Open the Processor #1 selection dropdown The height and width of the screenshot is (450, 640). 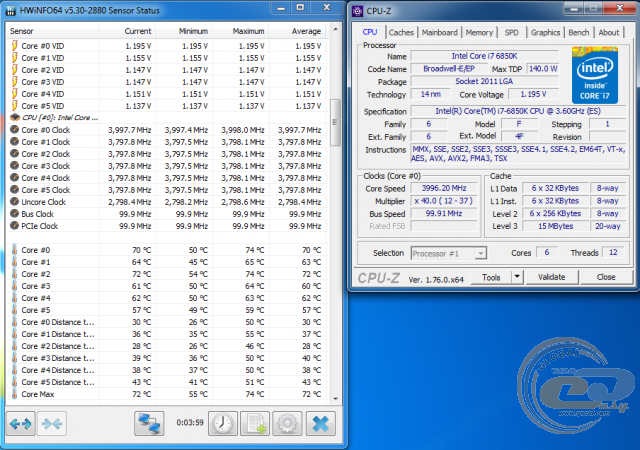click(x=449, y=254)
